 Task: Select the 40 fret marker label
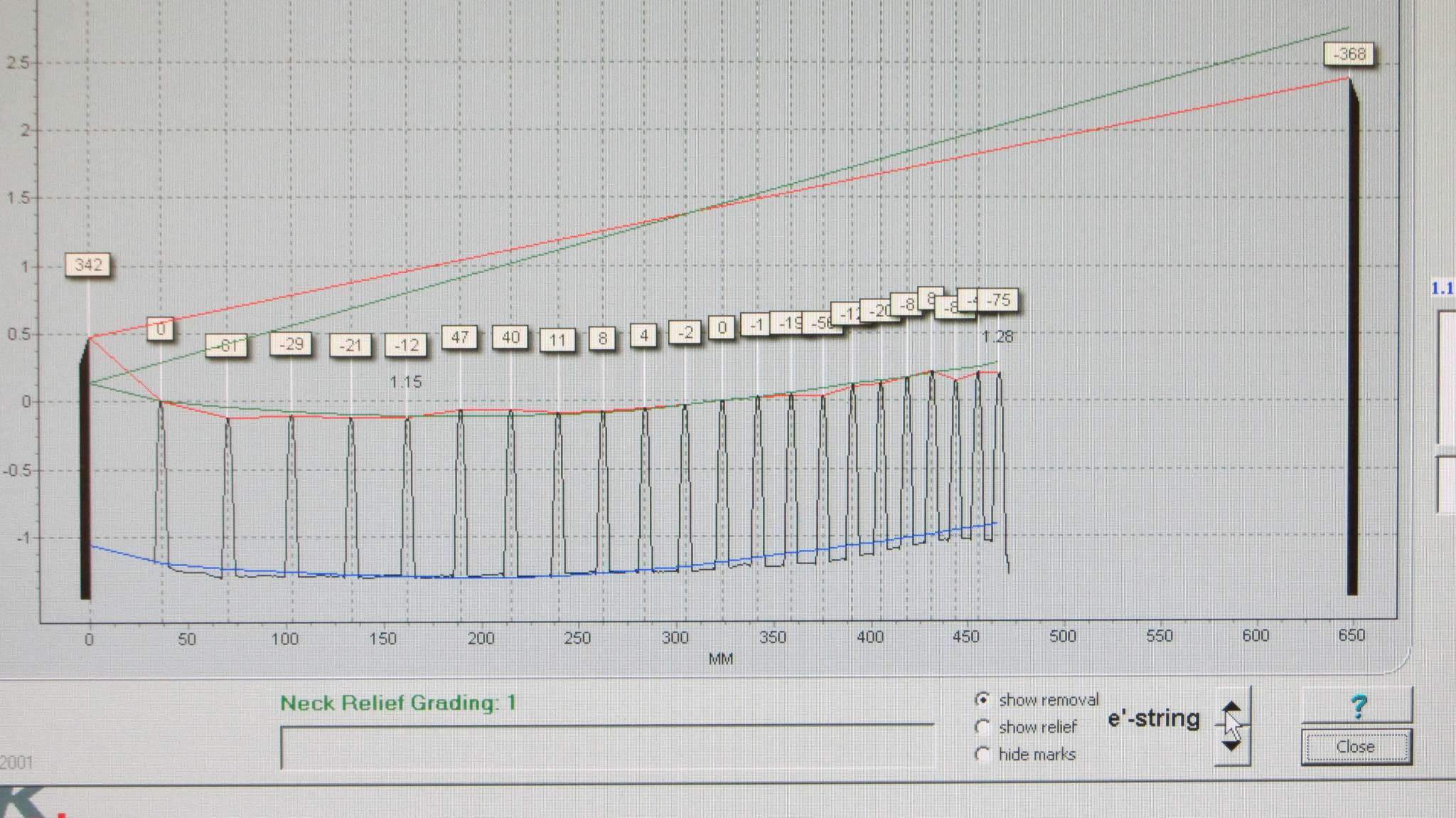(x=510, y=337)
